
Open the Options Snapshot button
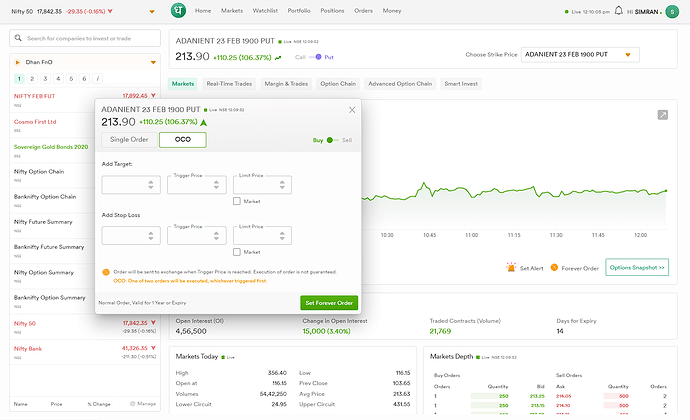coord(637,267)
